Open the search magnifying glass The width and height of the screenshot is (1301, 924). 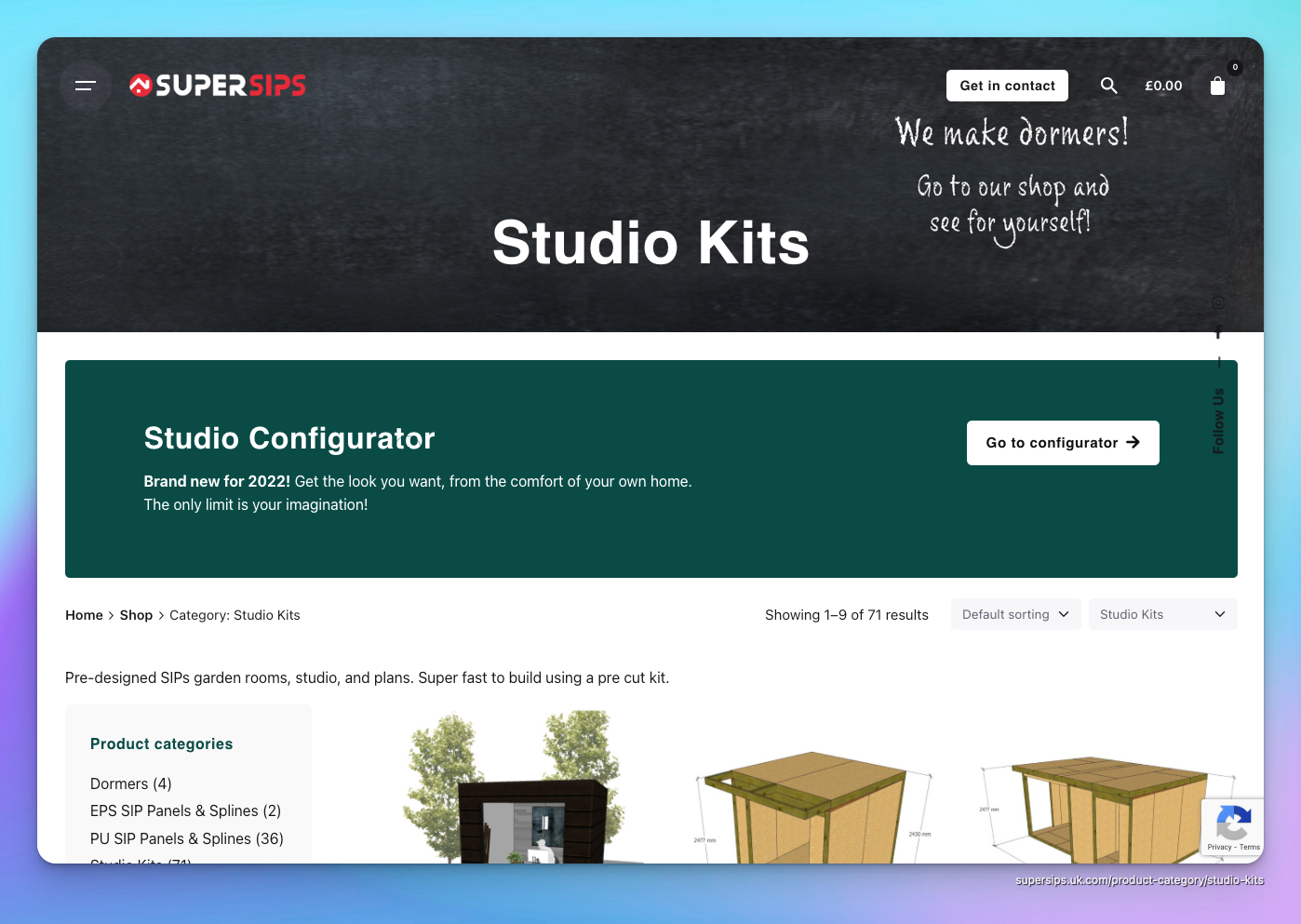click(x=1109, y=86)
